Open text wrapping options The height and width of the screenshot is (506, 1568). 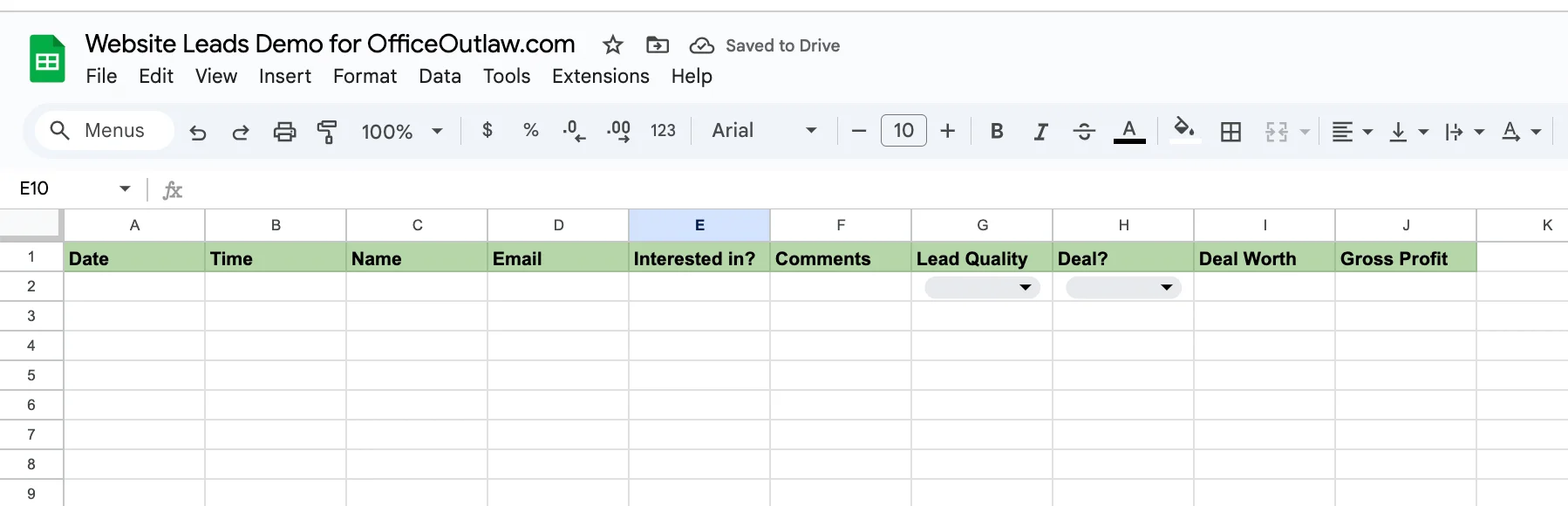(x=1464, y=132)
